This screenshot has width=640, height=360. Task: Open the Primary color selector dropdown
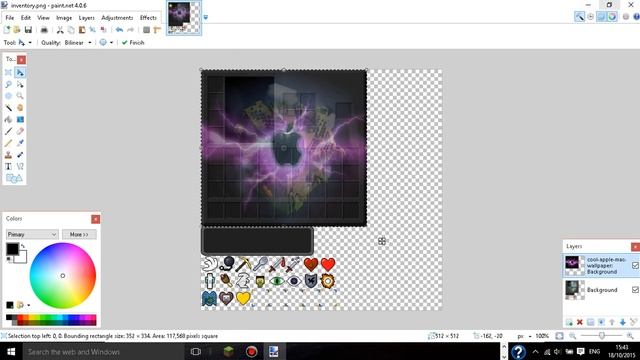coord(31,234)
